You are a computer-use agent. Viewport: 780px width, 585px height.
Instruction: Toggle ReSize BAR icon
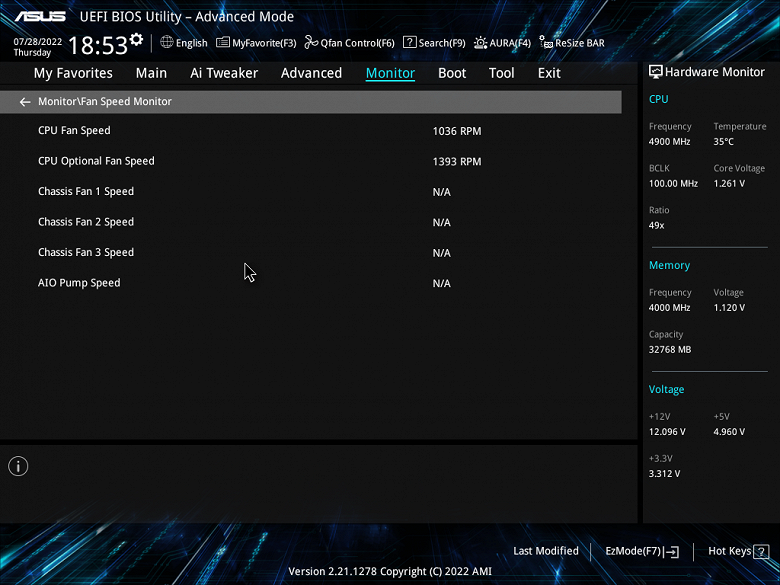tap(546, 42)
